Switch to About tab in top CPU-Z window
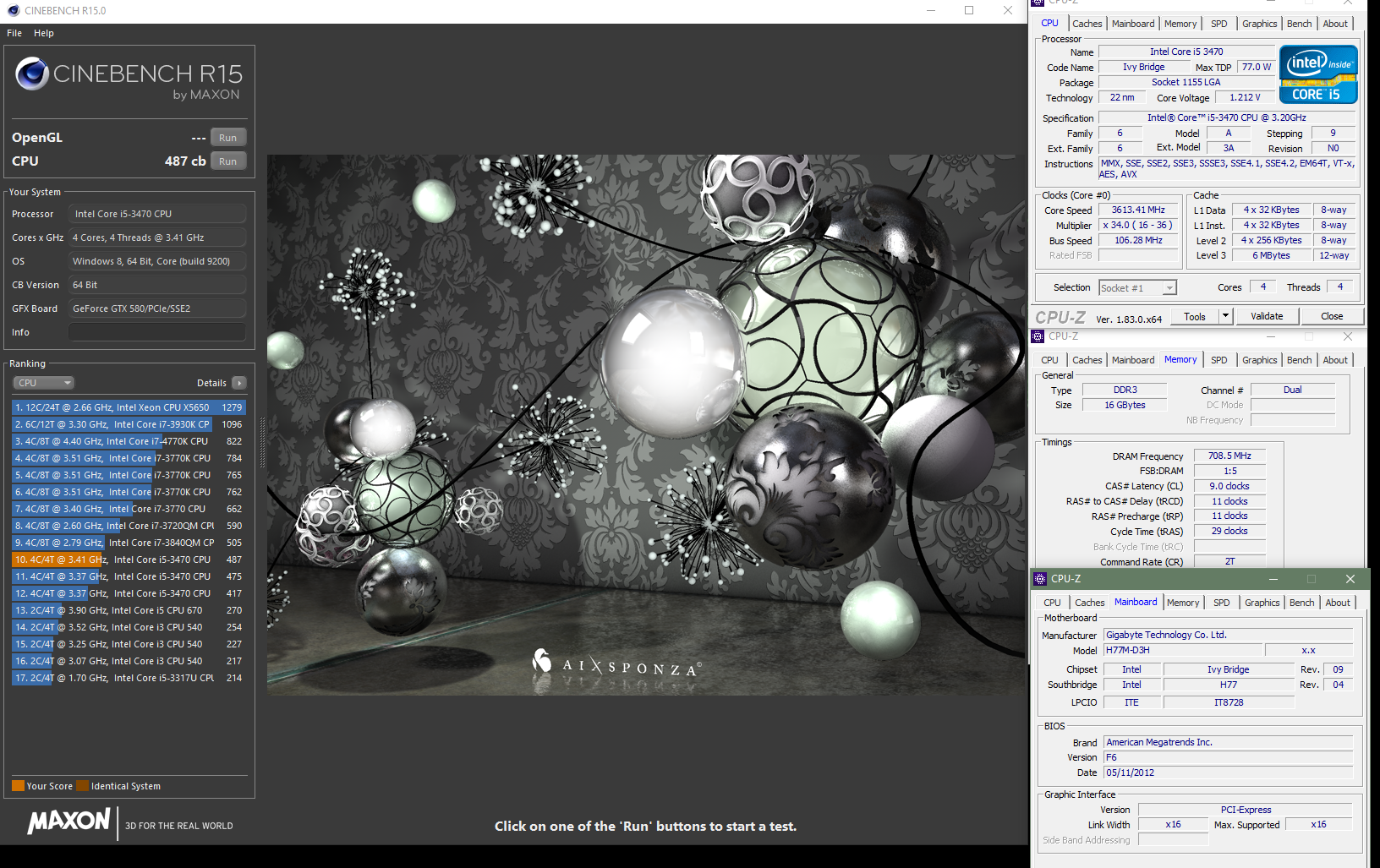The image size is (1380, 868). pyautogui.click(x=1335, y=24)
